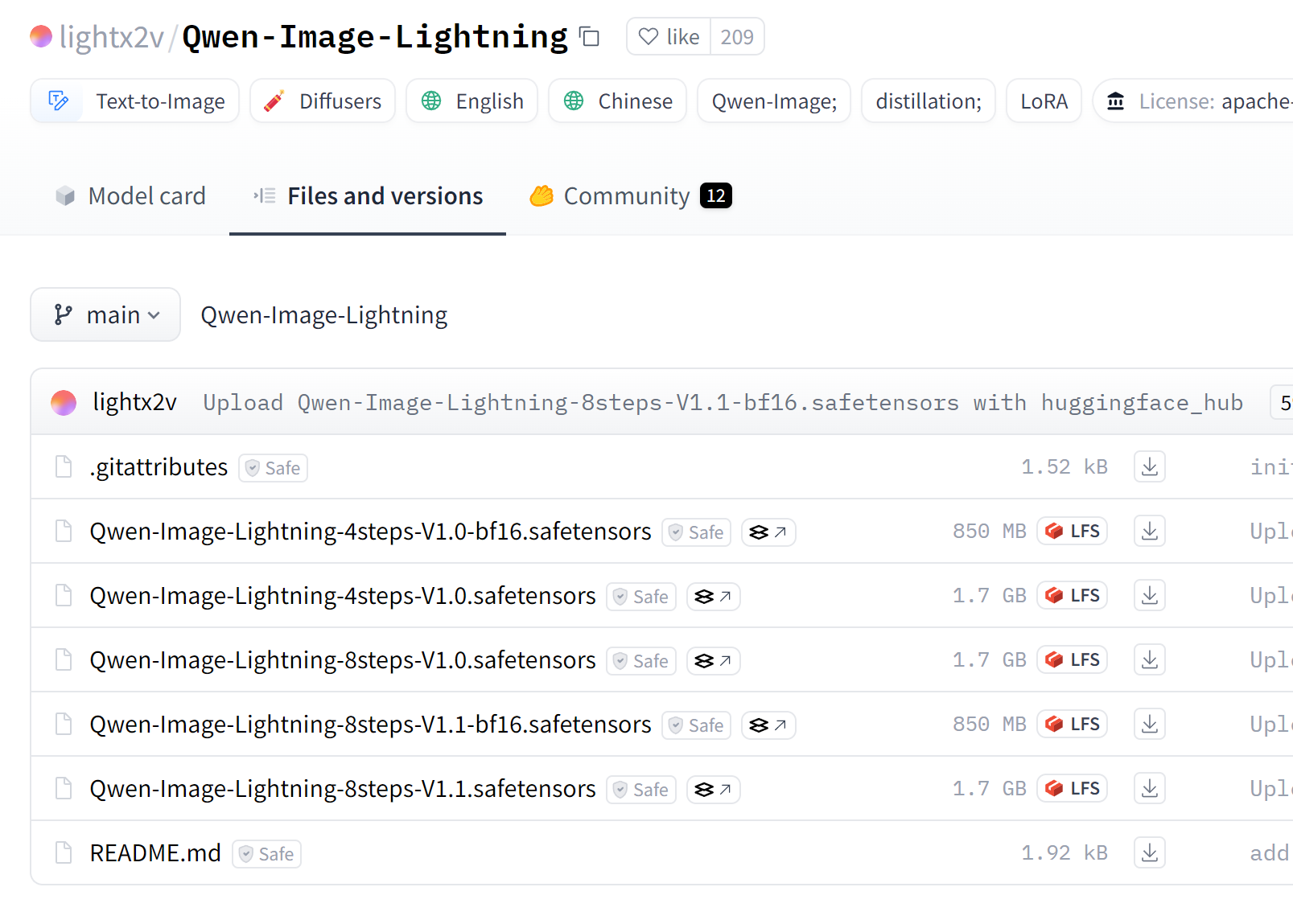Click Safe badge on 4steps-V1.0-bf16 file

(x=697, y=532)
